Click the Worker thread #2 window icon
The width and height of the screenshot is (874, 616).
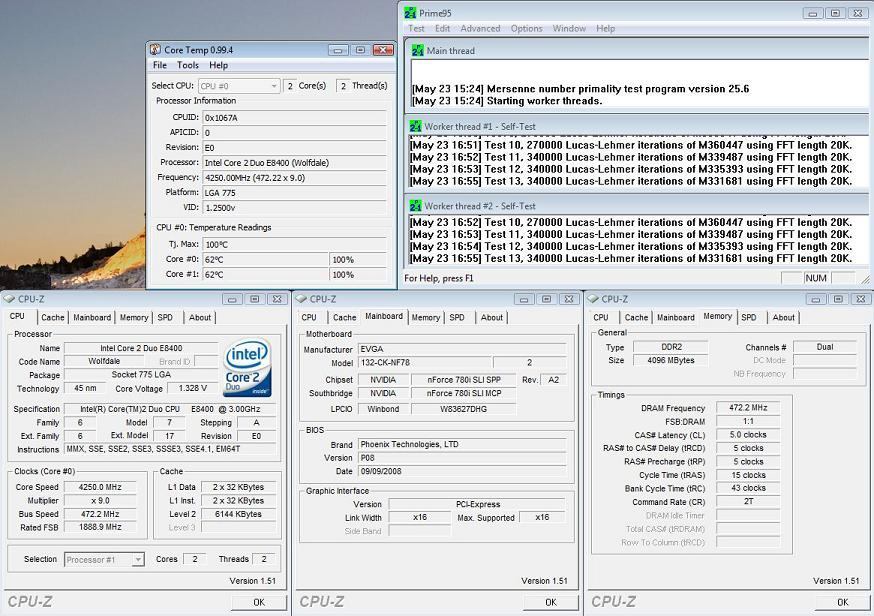[415, 206]
